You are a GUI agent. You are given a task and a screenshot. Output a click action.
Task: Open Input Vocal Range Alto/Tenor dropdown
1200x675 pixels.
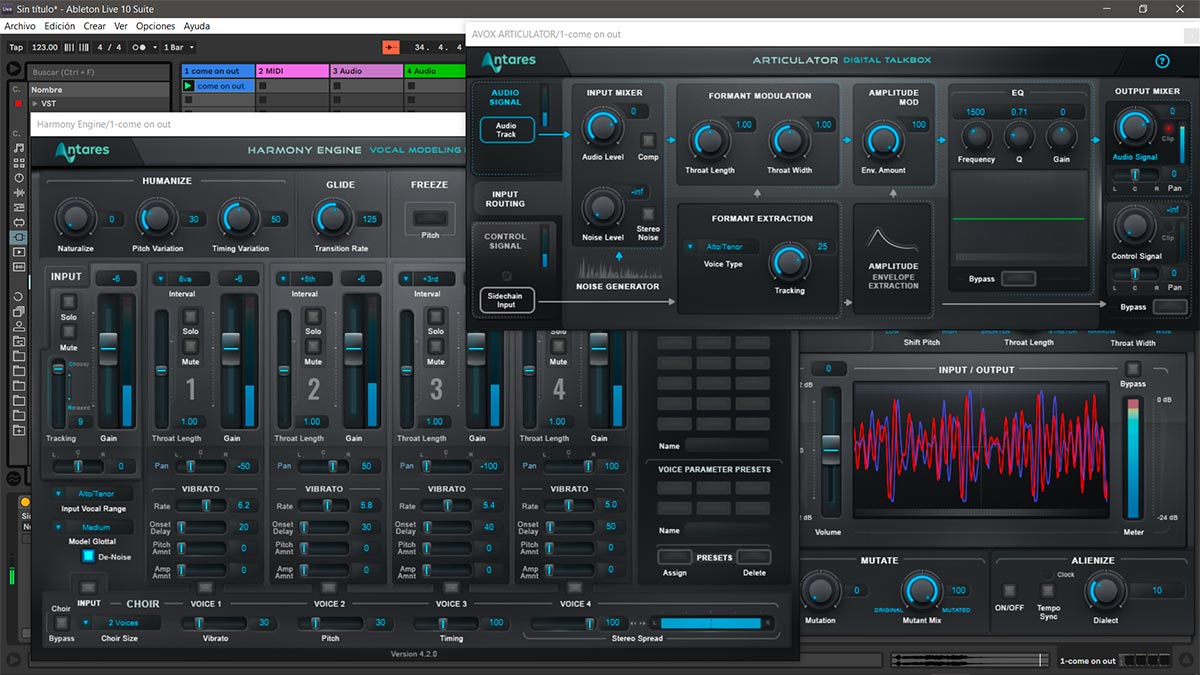click(92, 494)
